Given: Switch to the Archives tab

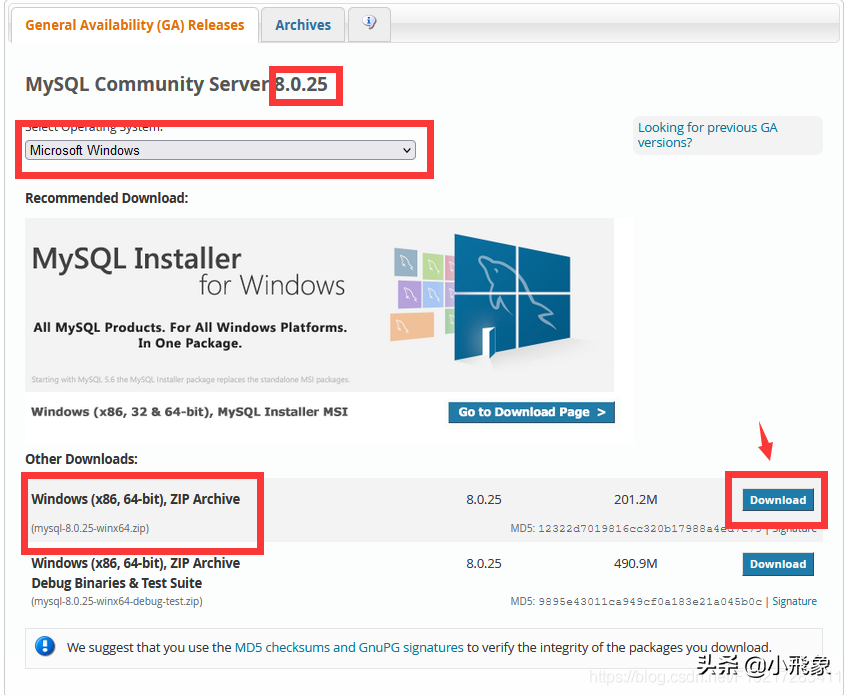Looking at the screenshot, I should tap(302, 25).
